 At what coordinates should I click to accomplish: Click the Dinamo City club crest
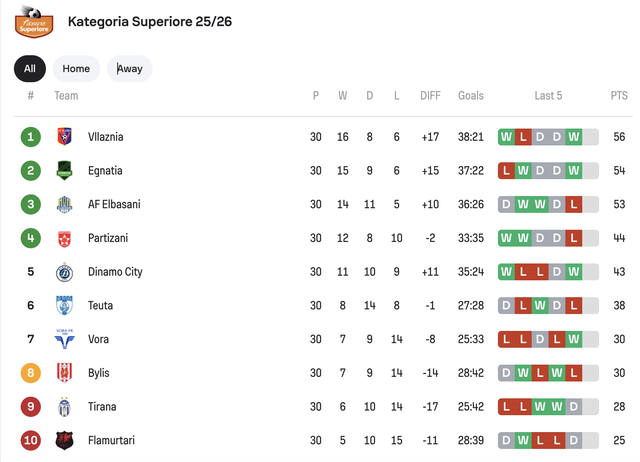tap(64, 272)
